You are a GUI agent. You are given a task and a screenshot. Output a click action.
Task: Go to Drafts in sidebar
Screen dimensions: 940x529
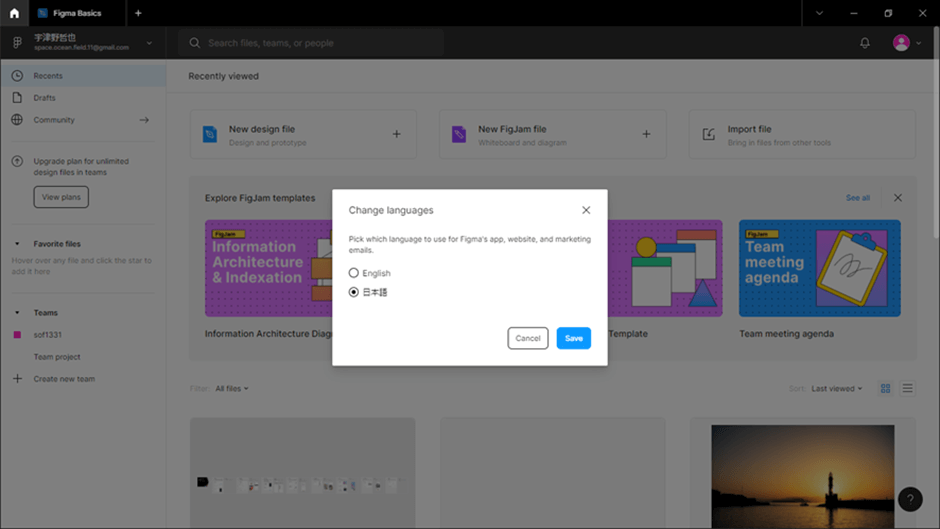click(x=83, y=97)
